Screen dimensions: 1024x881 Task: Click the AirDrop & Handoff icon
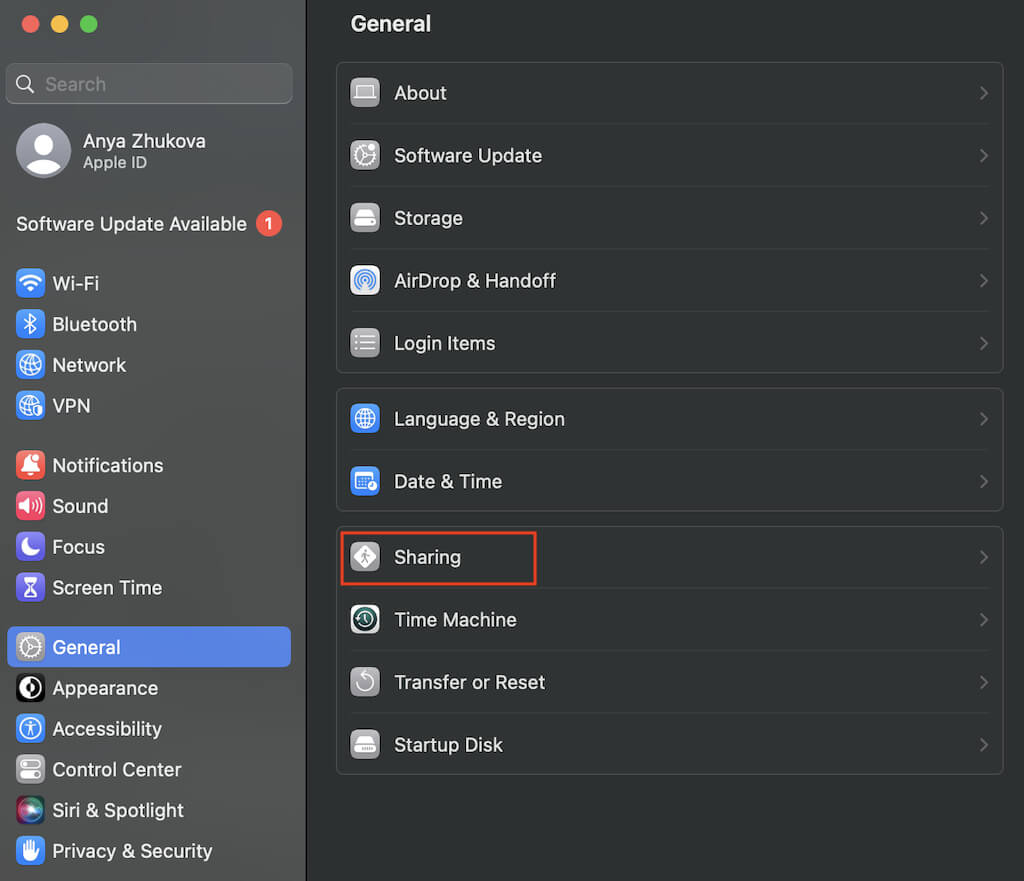(365, 281)
